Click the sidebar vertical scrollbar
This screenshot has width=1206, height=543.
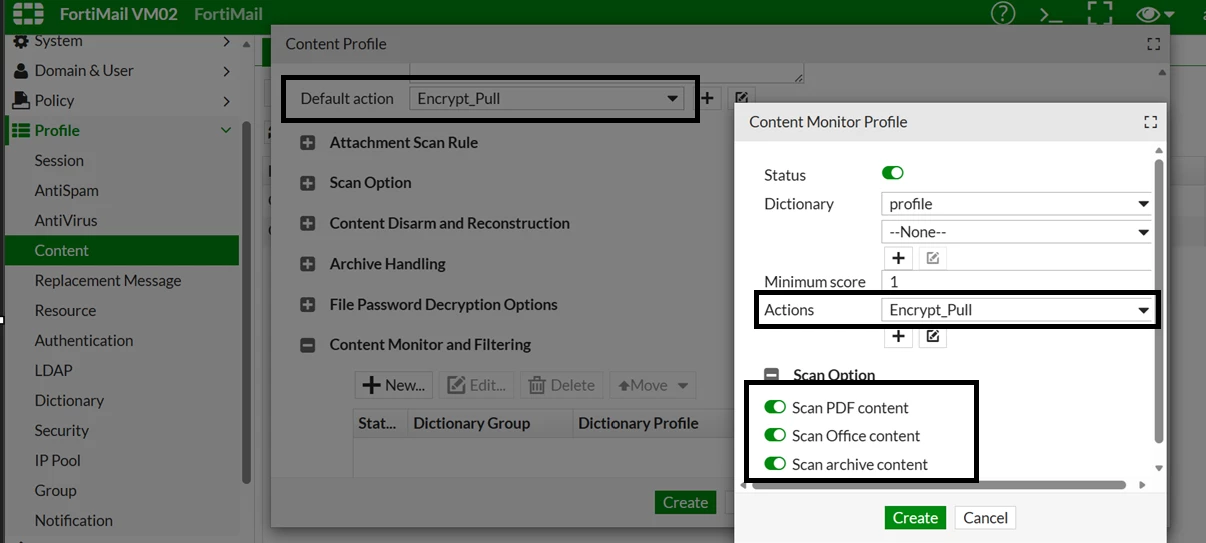click(246, 300)
